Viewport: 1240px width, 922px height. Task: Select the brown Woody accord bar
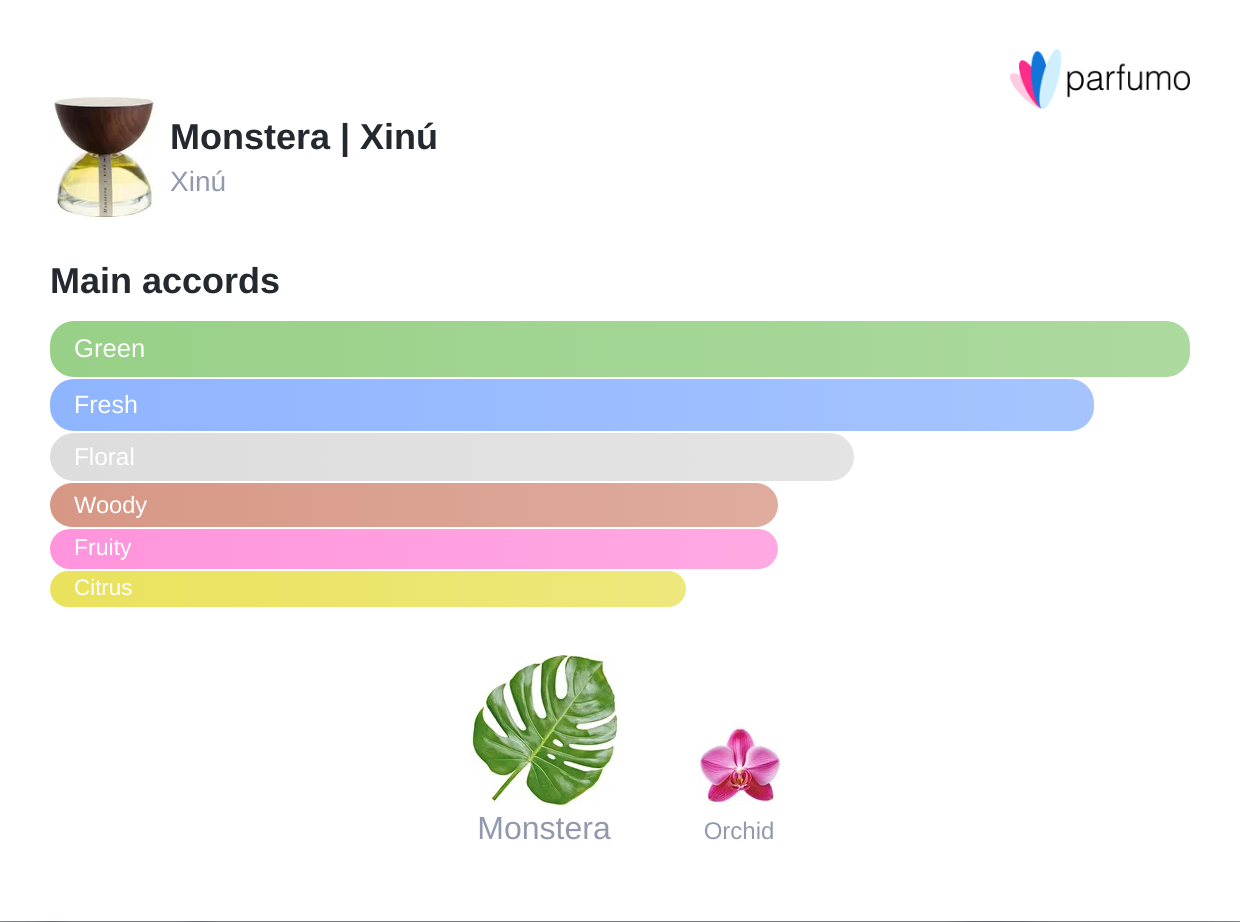click(x=414, y=505)
